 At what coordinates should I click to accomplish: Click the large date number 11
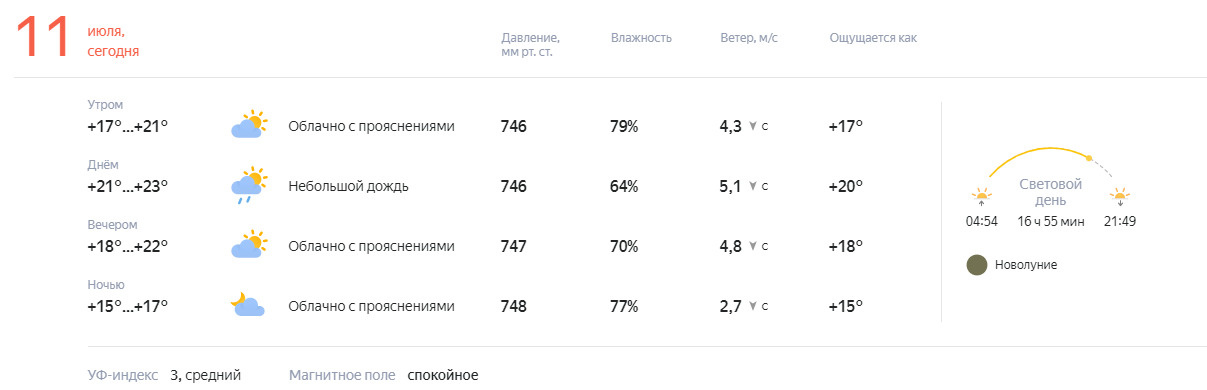[x=42, y=38]
